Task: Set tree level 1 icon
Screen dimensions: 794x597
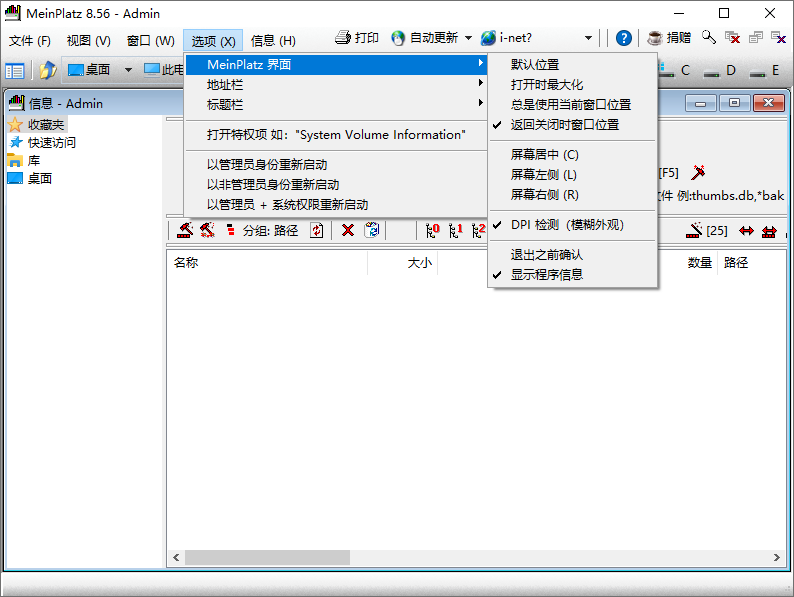Action: tap(456, 230)
